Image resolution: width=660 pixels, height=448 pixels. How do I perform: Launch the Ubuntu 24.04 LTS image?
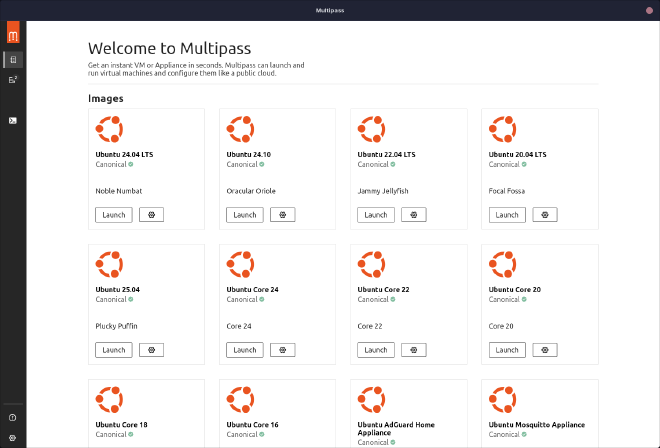114,215
